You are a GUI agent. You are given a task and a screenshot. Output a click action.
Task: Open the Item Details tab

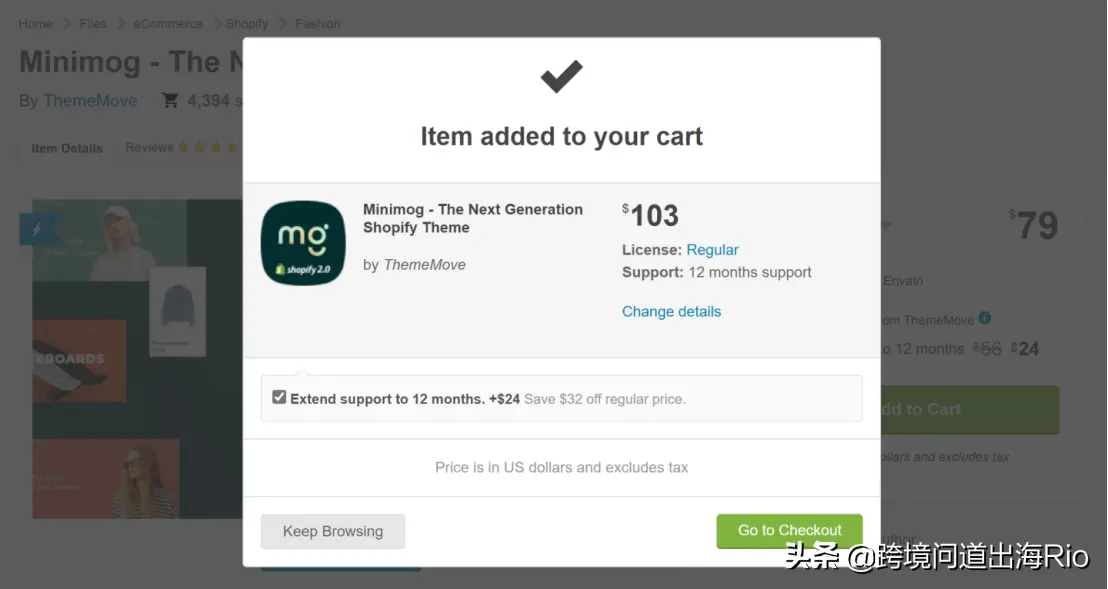coord(67,148)
